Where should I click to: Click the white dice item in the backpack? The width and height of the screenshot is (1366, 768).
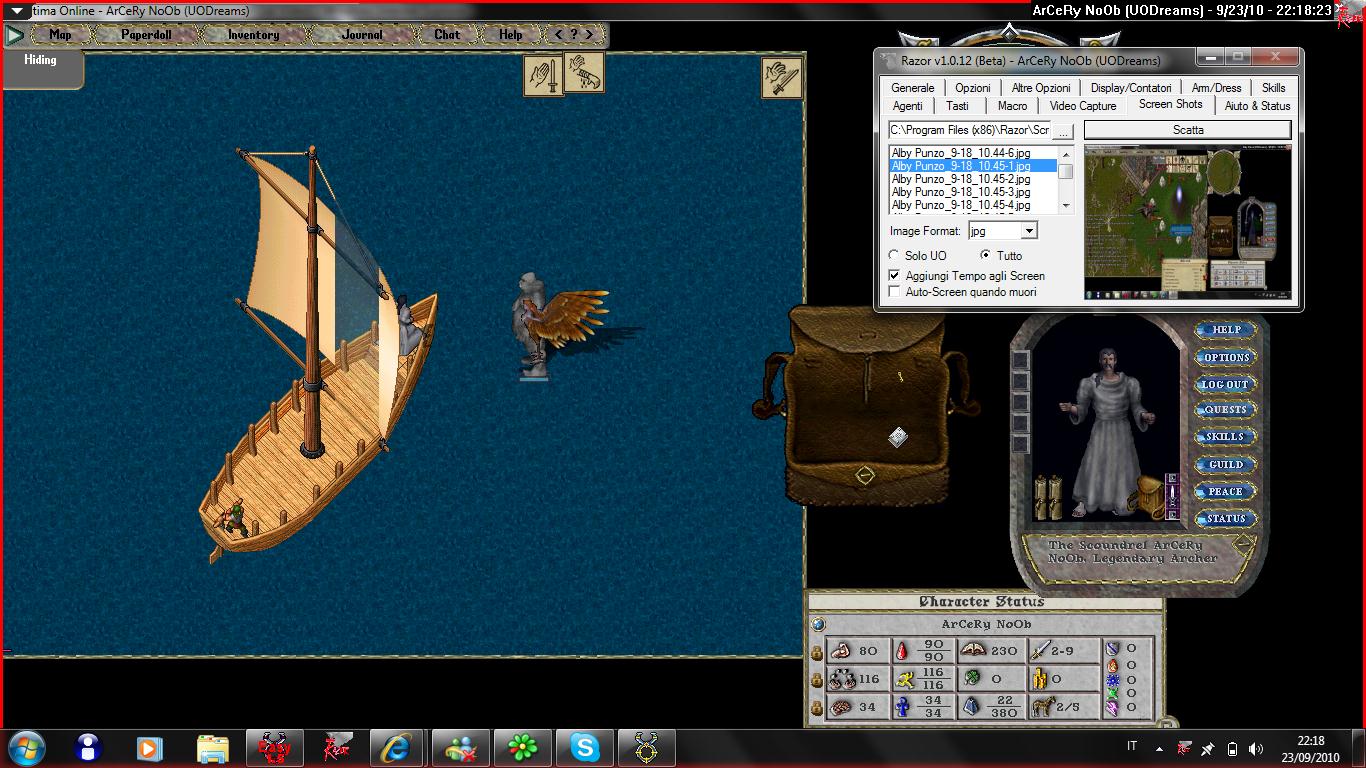tap(898, 436)
